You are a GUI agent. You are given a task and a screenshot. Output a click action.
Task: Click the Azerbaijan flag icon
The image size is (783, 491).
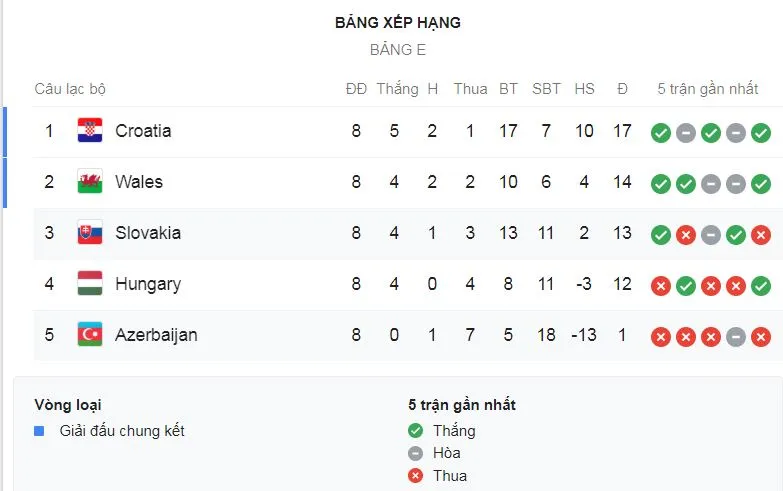[x=90, y=335]
